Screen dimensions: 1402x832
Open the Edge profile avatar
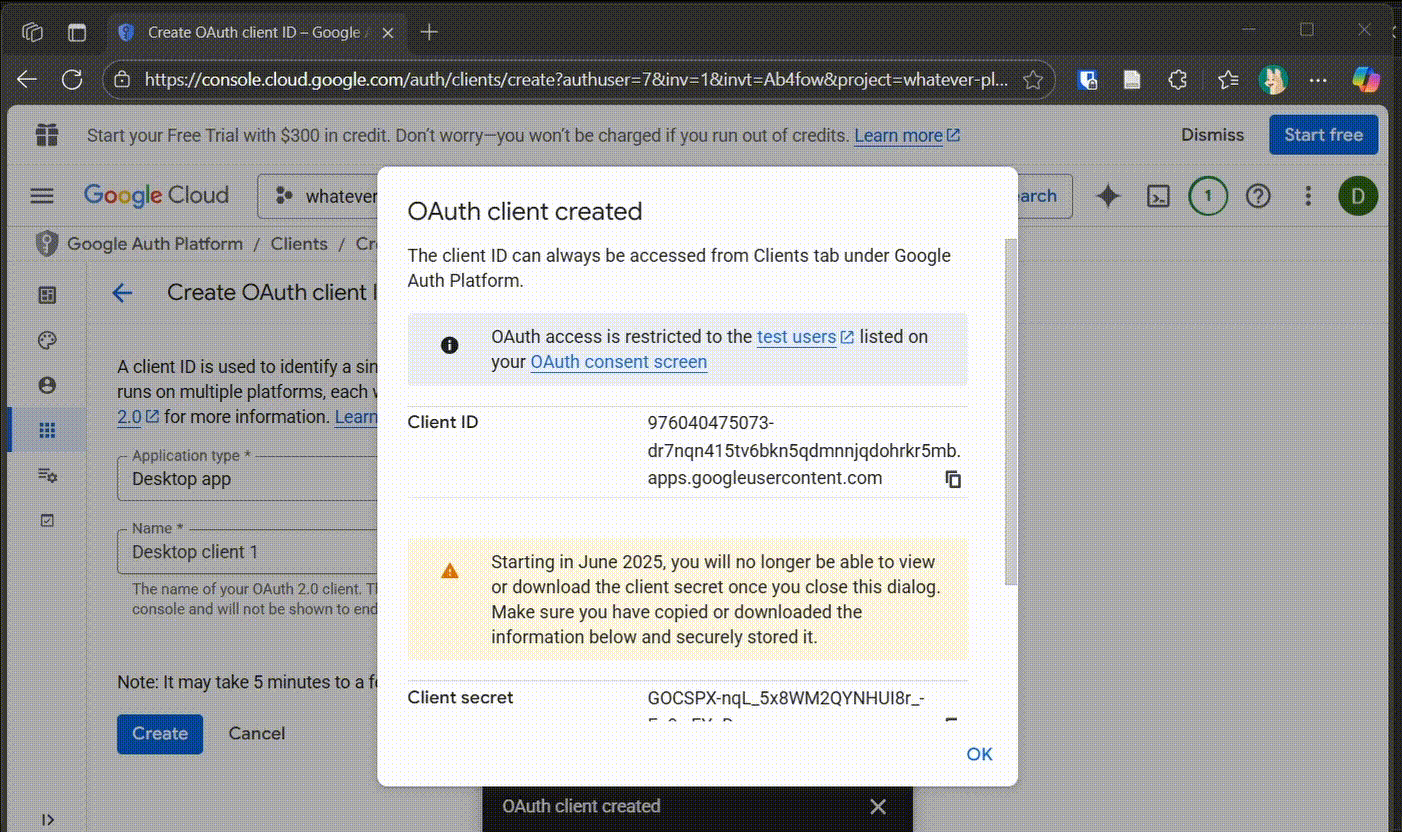[1273, 79]
